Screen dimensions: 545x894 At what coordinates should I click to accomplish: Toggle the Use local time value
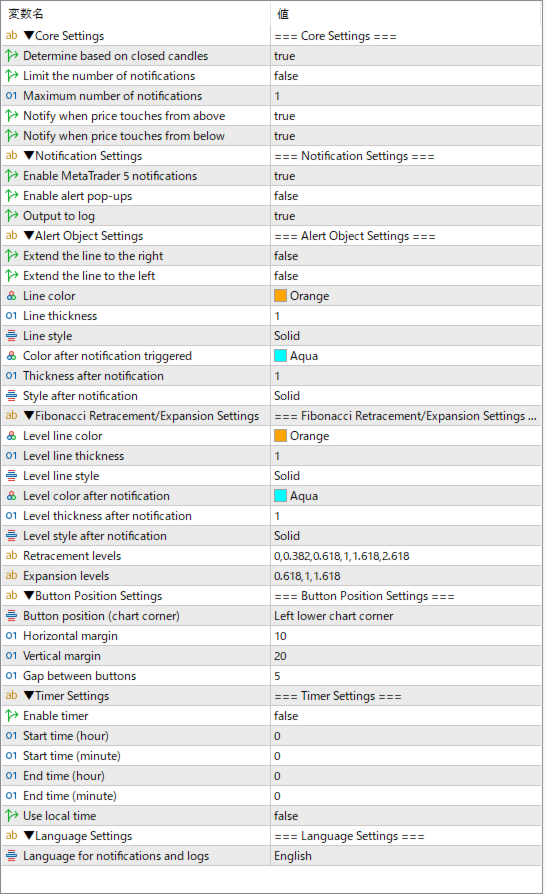pyautogui.click(x=405, y=816)
